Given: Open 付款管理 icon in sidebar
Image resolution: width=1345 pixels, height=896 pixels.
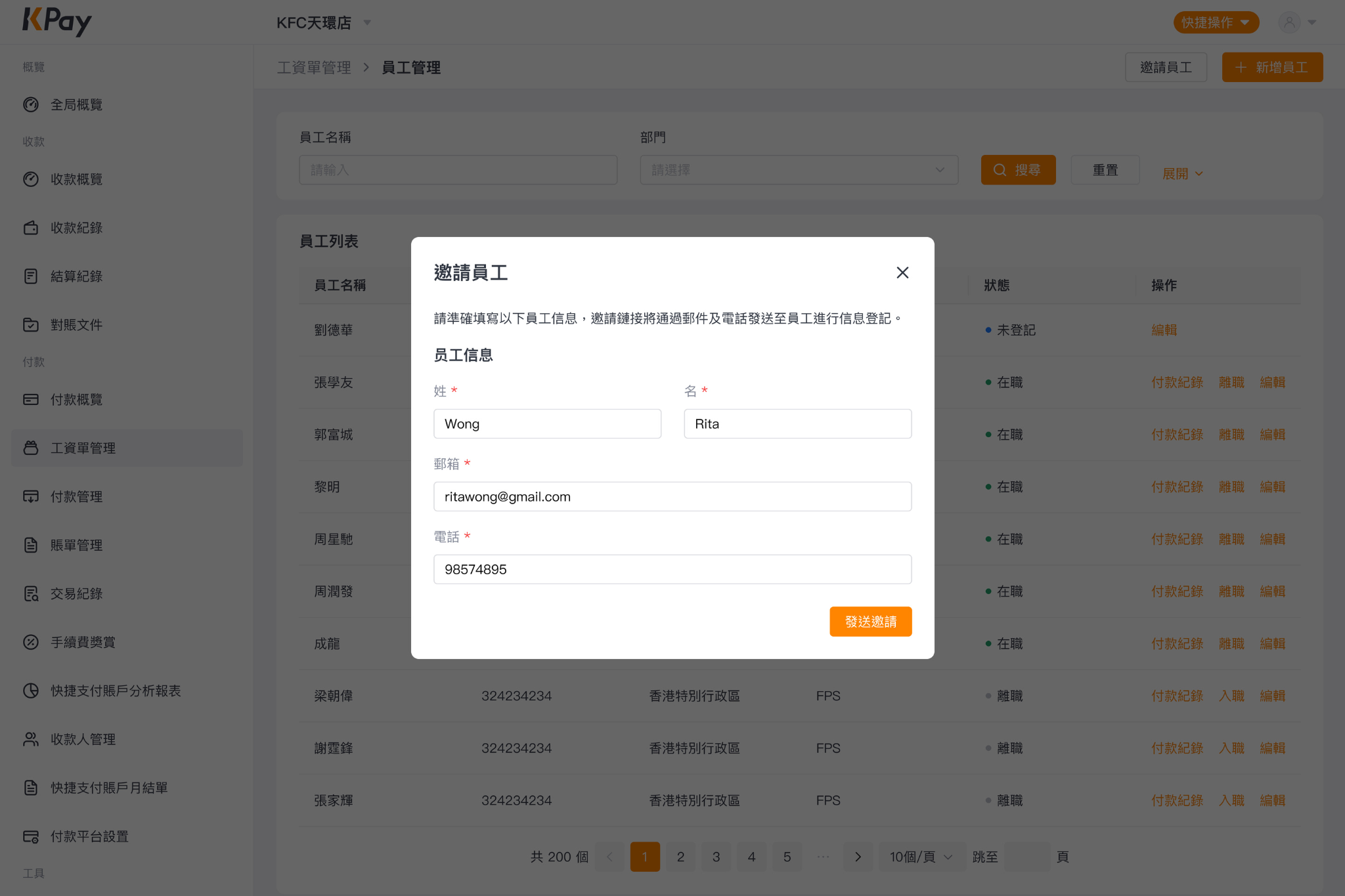Looking at the screenshot, I should [x=31, y=497].
